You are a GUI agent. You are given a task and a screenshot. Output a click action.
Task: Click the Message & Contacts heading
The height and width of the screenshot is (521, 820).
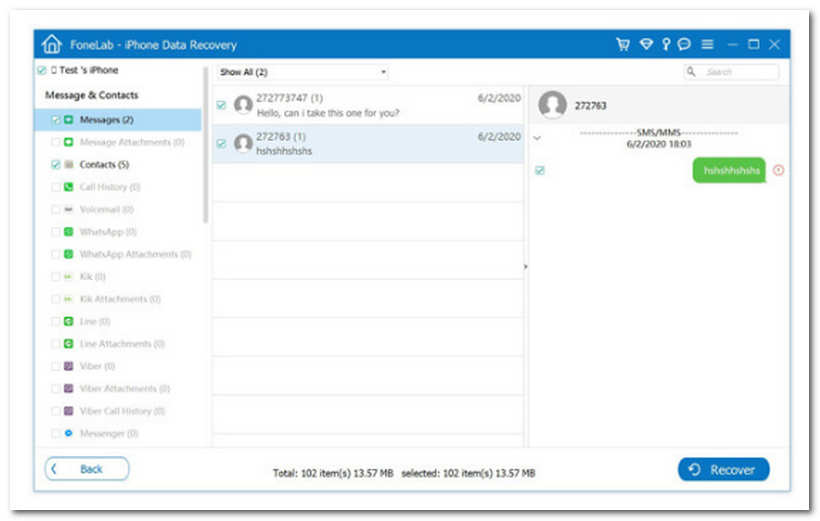(x=92, y=95)
